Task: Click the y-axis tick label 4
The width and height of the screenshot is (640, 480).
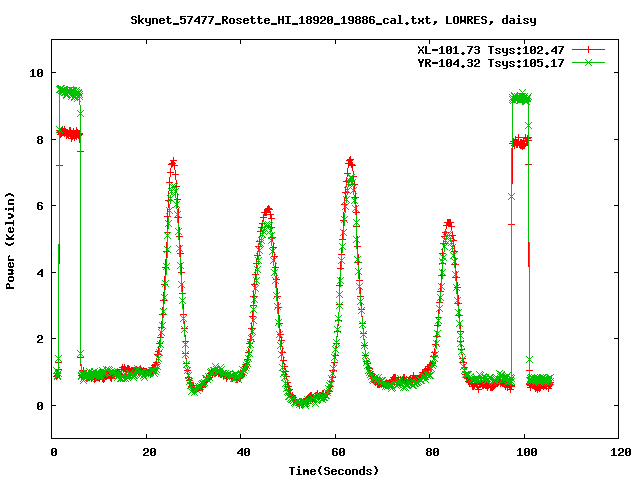Action: point(40,273)
